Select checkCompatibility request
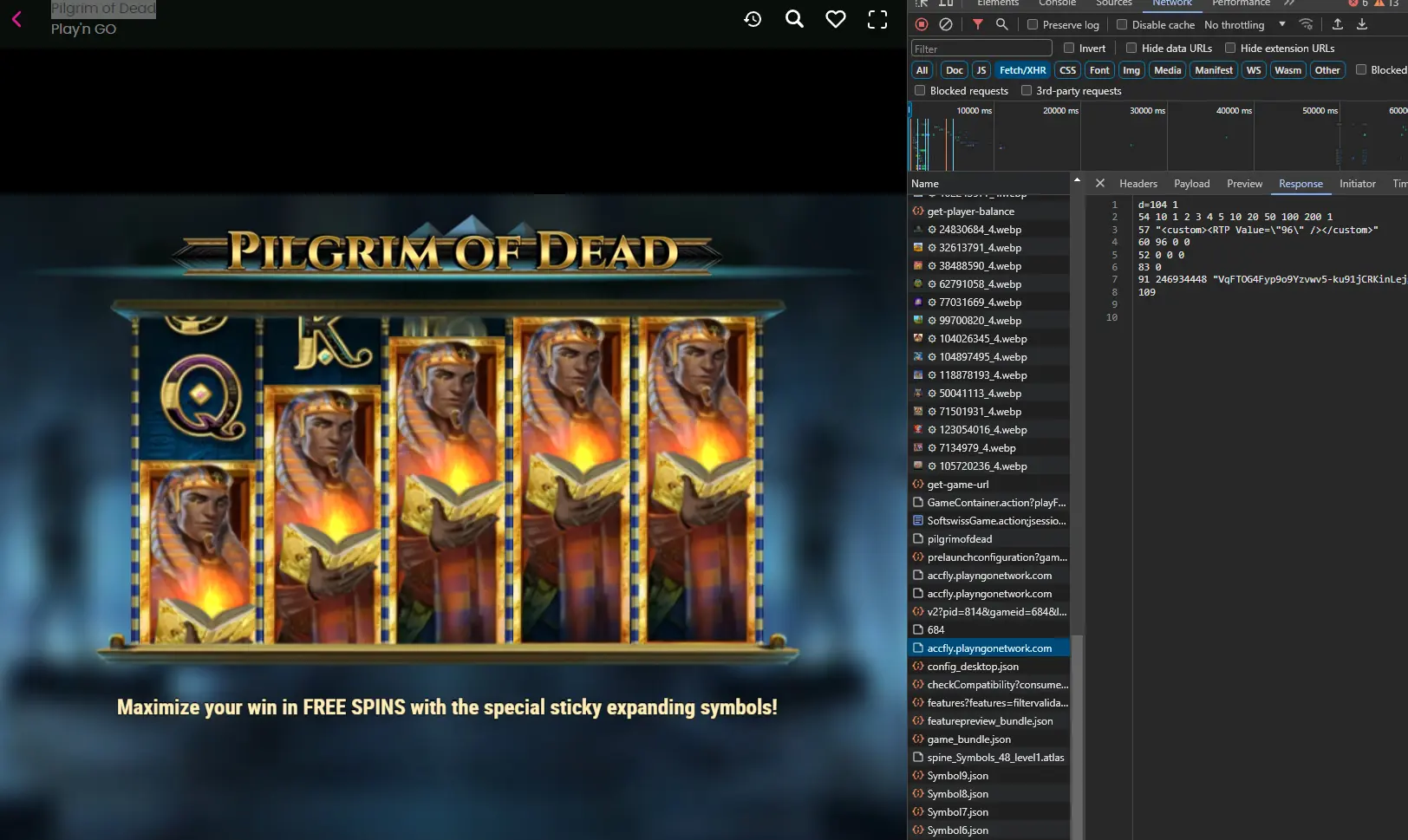This screenshot has width=1408, height=840. (x=988, y=685)
